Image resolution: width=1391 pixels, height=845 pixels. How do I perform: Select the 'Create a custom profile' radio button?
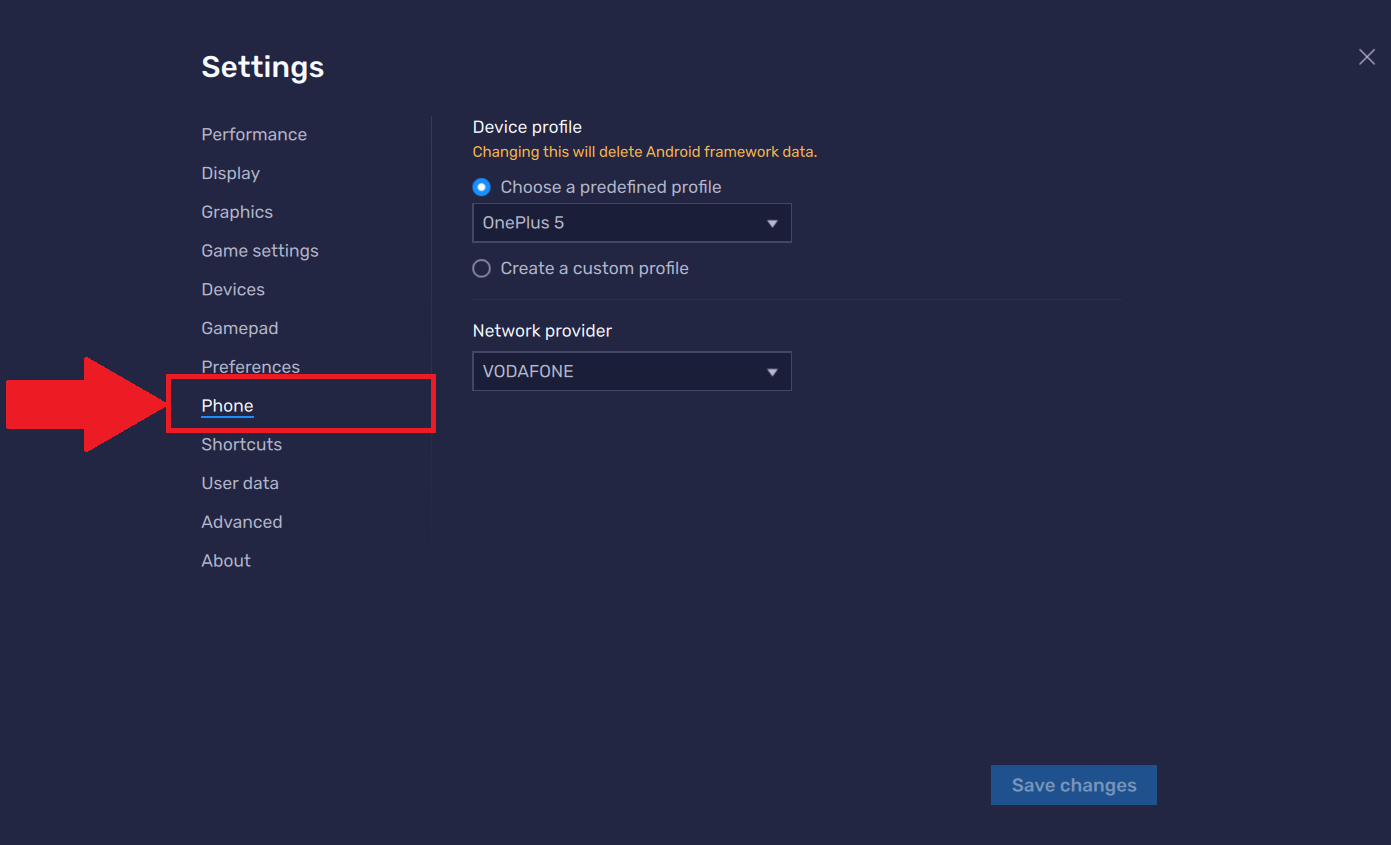tap(482, 268)
